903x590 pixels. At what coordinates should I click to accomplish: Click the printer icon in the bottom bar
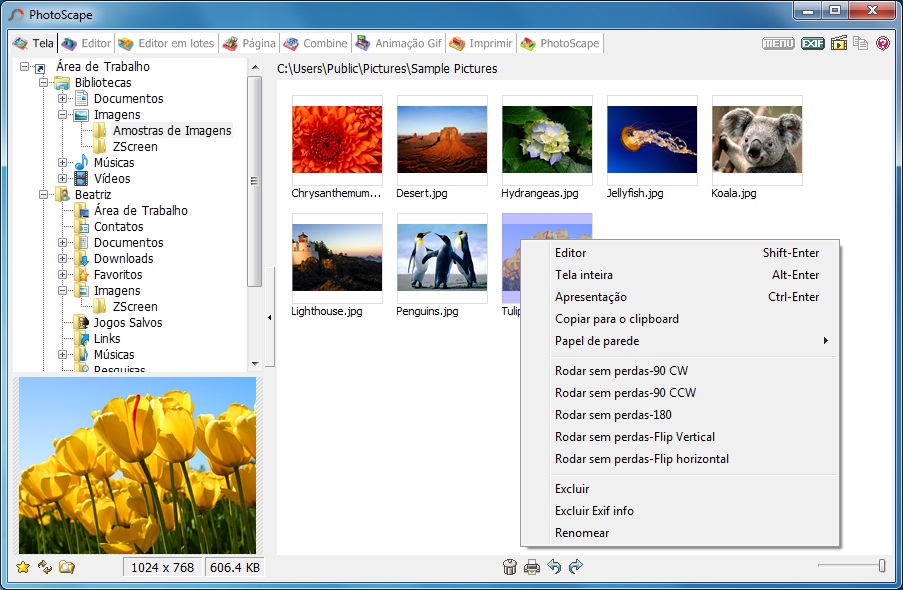point(532,567)
